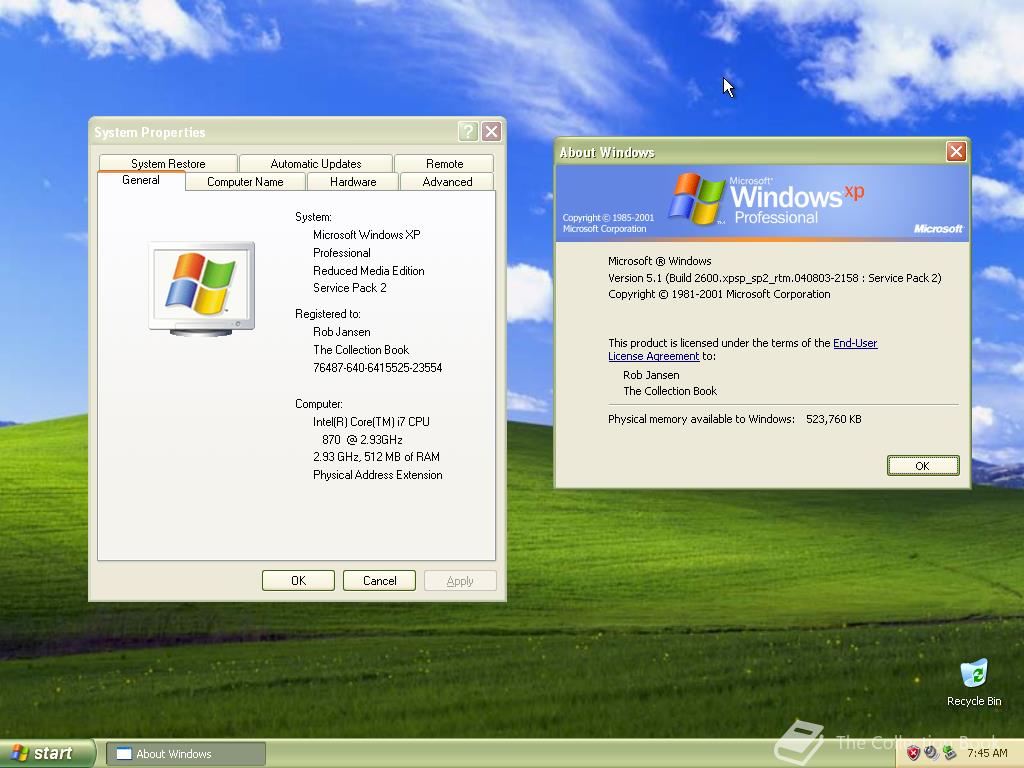Click 'The Collection Book' in About Windows
The image size is (1024, 768).
click(x=670, y=391)
